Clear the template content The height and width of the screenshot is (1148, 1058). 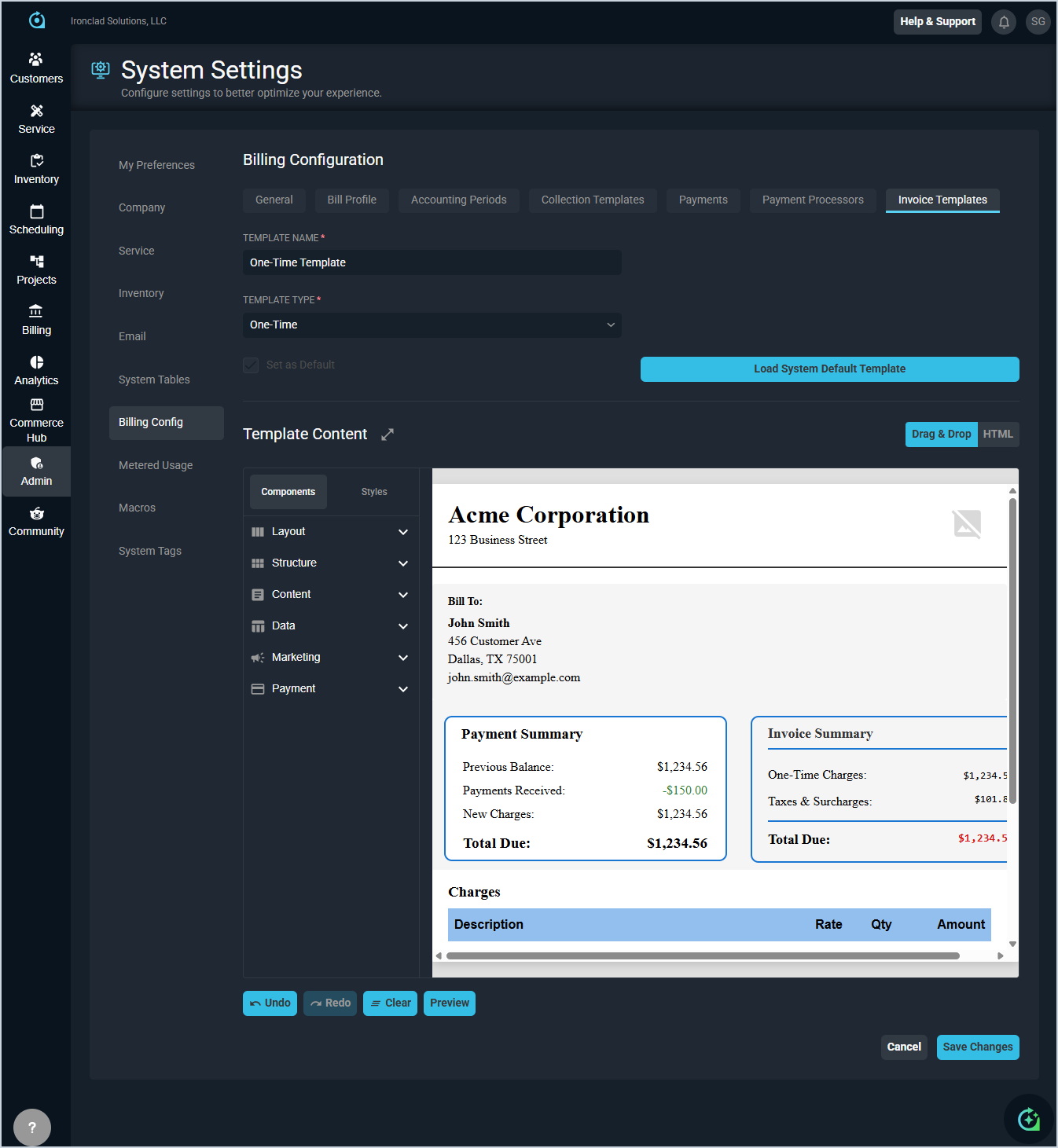pos(391,1003)
